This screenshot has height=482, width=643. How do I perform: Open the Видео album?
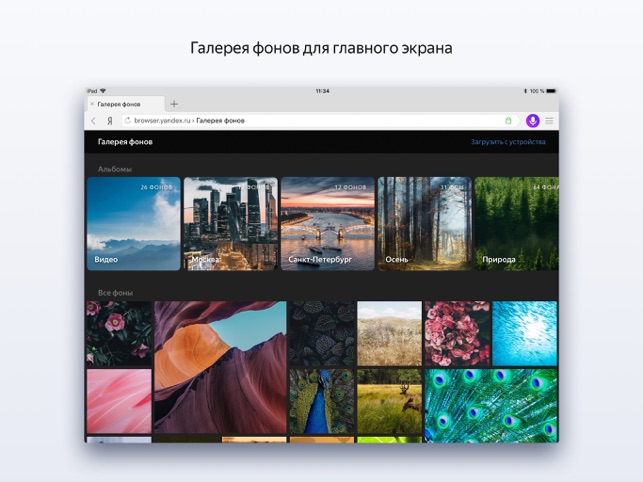point(134,224)
